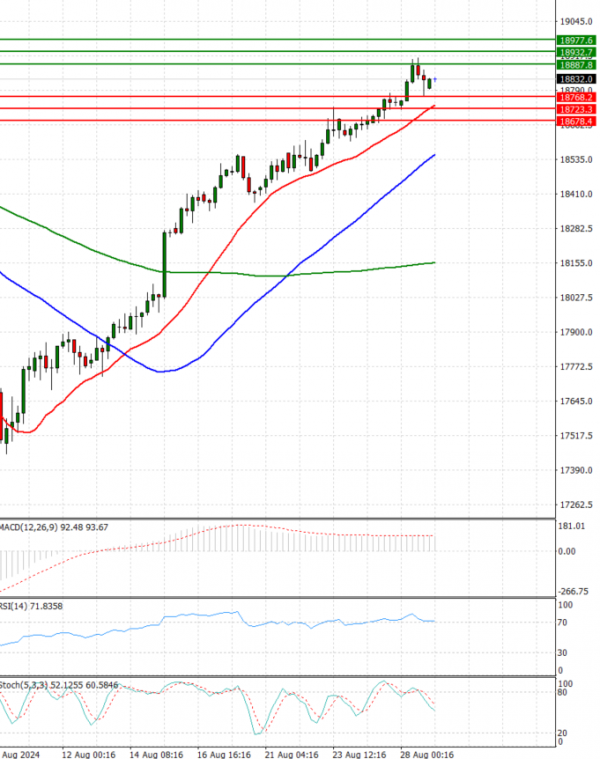Screen dimensions: 600x759
Task: Click the Stochastic 80 level label
Action: click(562, 692)
